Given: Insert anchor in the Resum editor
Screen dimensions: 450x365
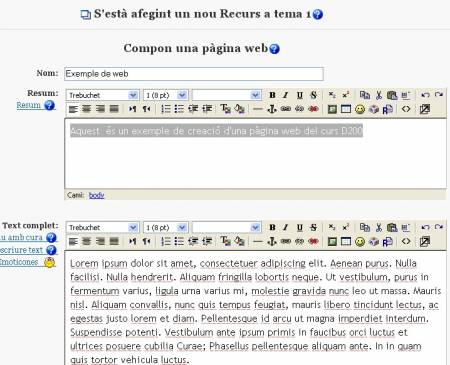Looking at the screenshot, I should click(x=272, y=109).
